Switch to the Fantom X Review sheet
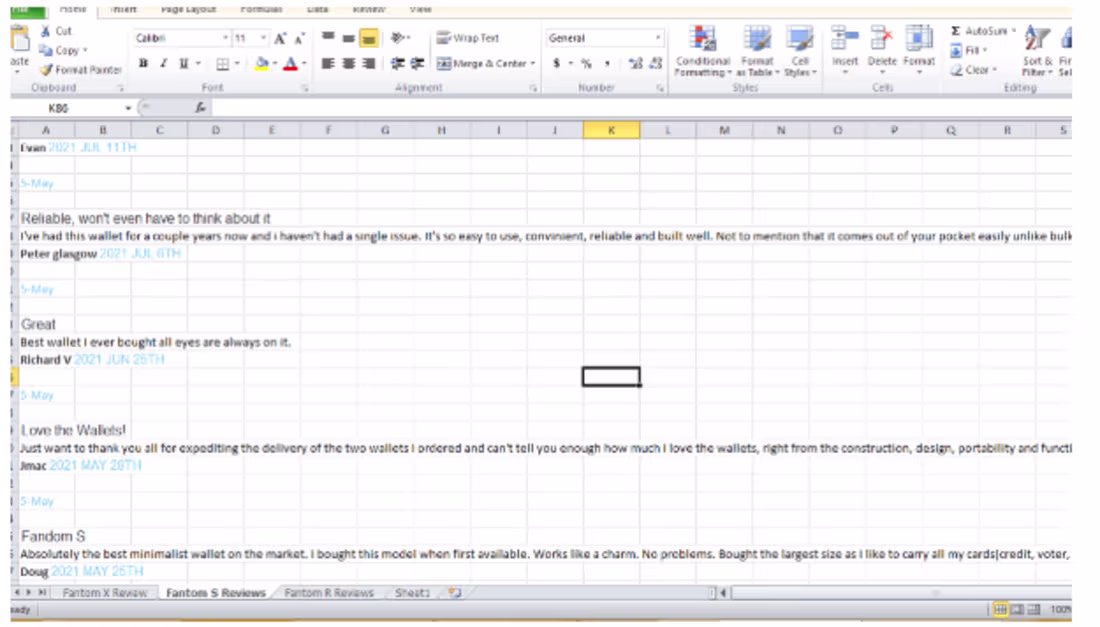This screenshot has height=627, width=1100. coord(105,593)
